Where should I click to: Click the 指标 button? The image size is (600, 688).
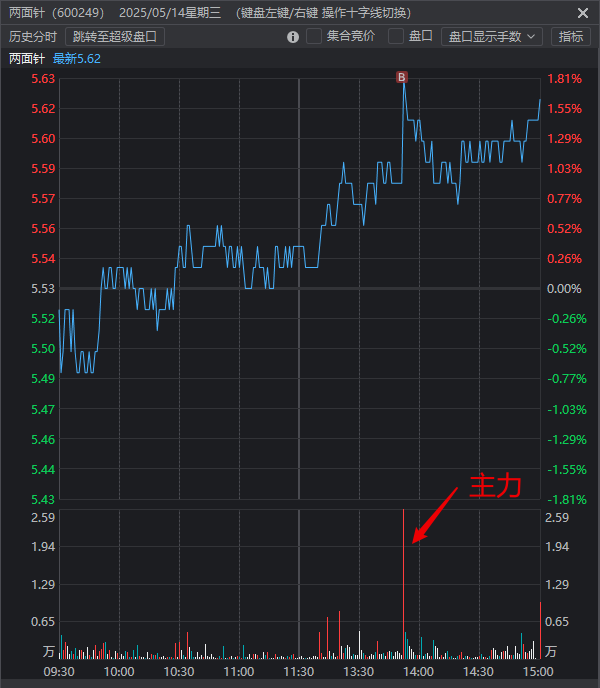tap(571, 37)
